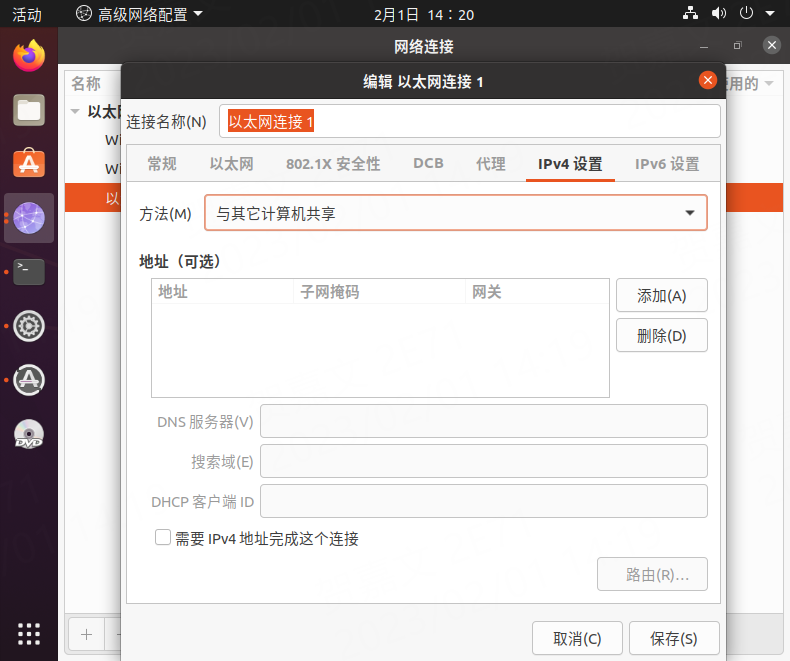790x661 pixels.
Task: Collapse the 以太网 group in connections list
Action: click(x=75, y=111)
